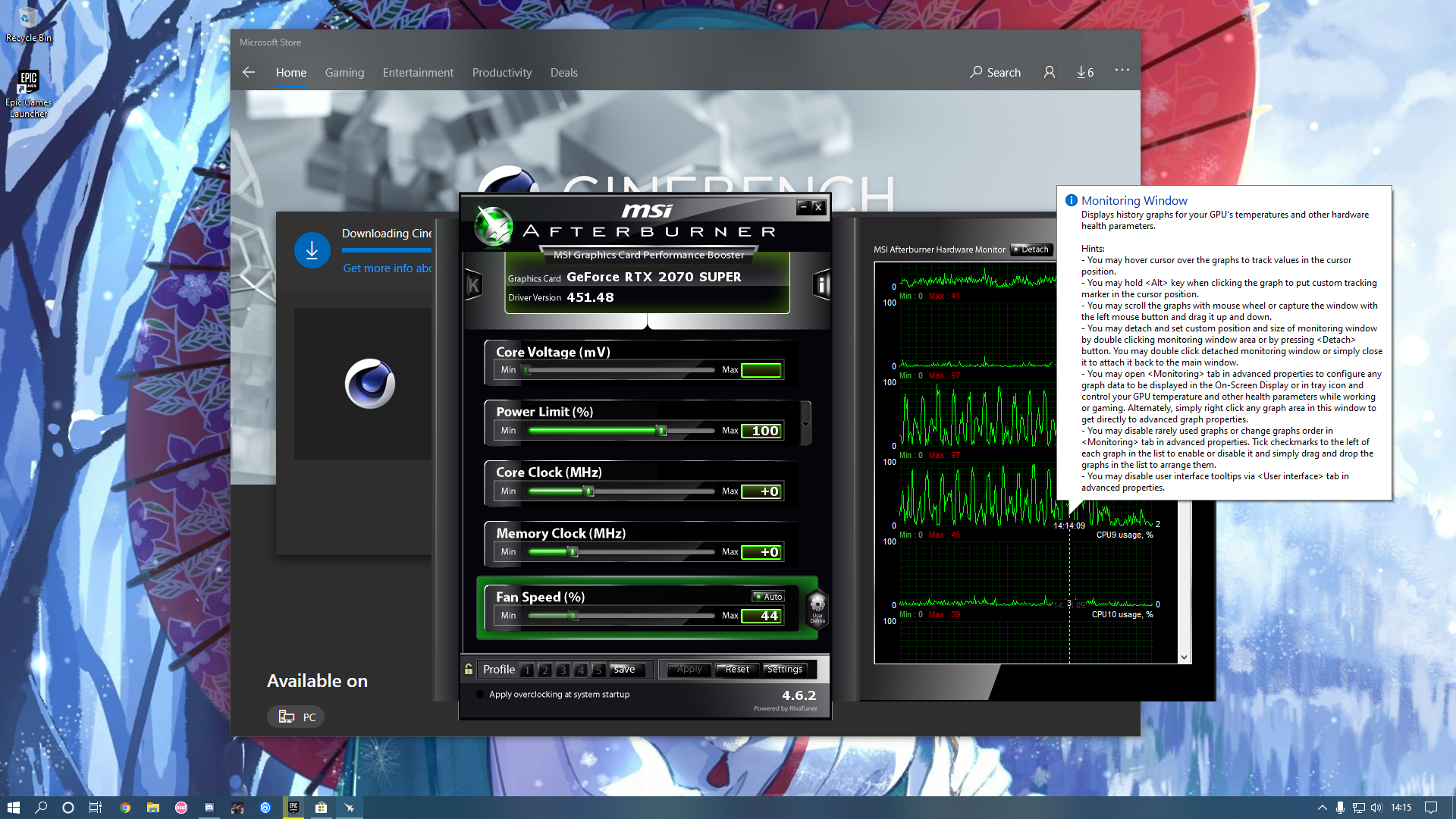Select profile slot 4

click(581, 670)
